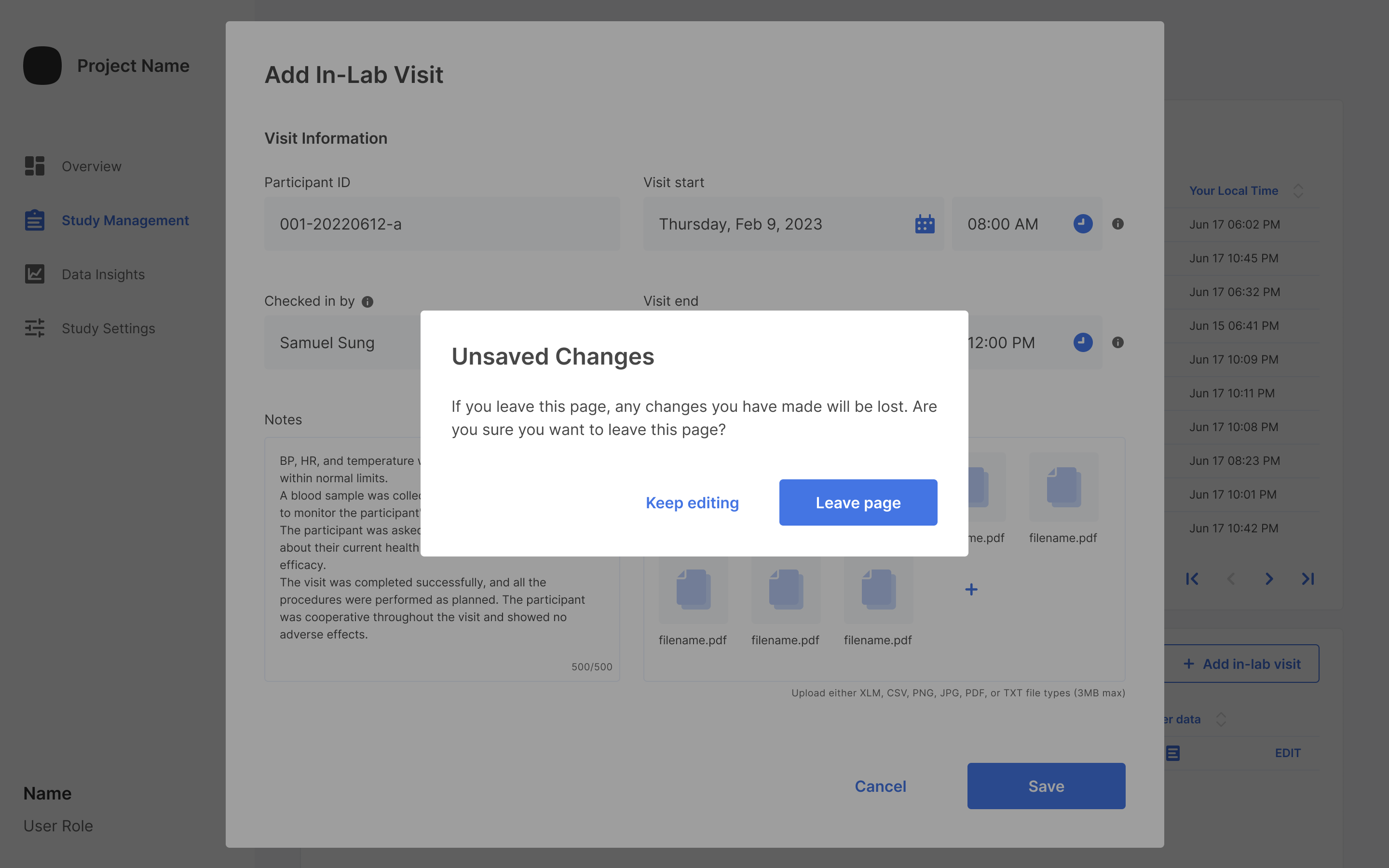Open the clock picker for 08:00 AM
The height and width of the screenshot is (868, 1389).
click(x=1082, y=224)
